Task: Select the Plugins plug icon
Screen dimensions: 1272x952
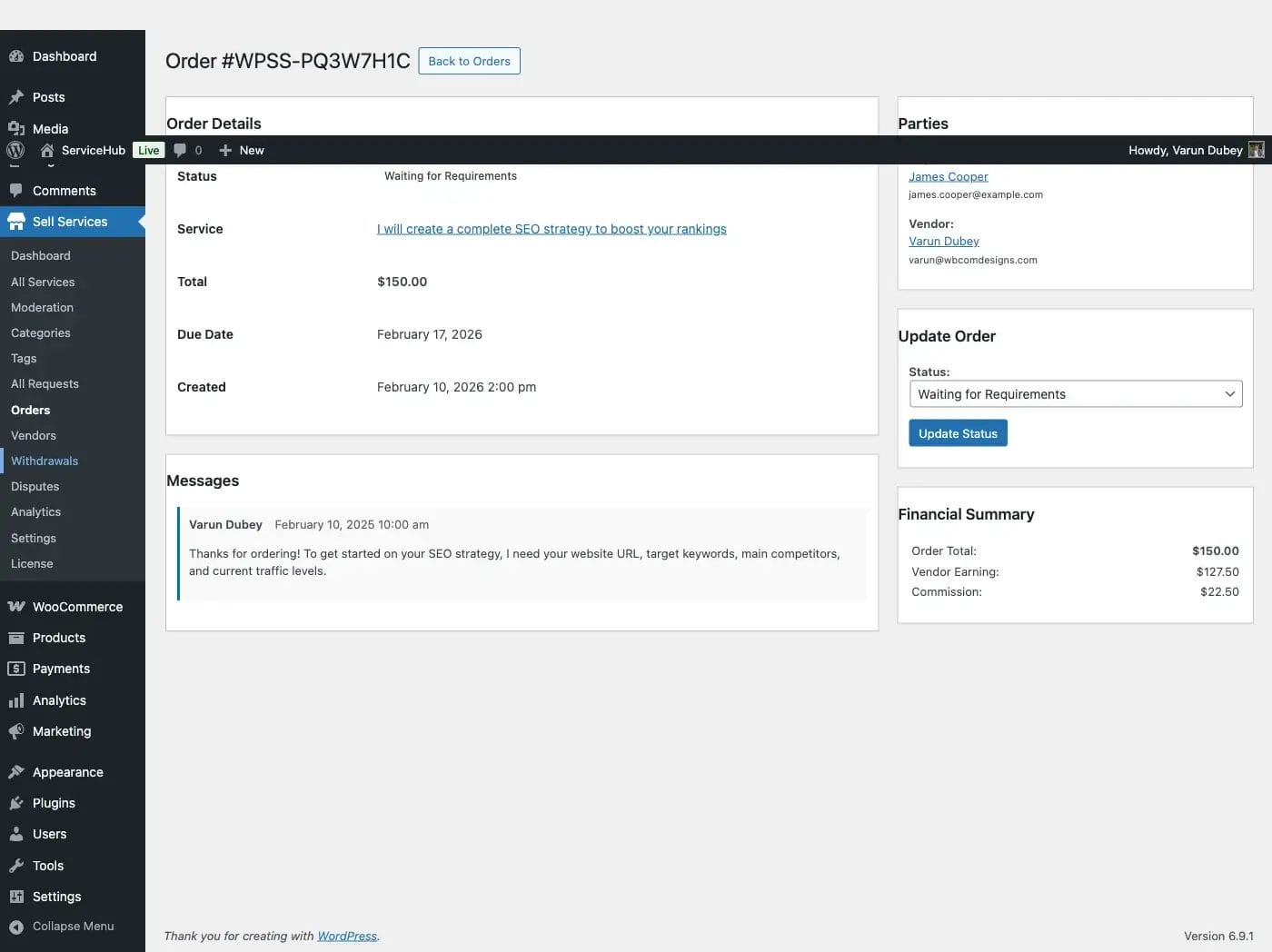Action: coord(17,802)
